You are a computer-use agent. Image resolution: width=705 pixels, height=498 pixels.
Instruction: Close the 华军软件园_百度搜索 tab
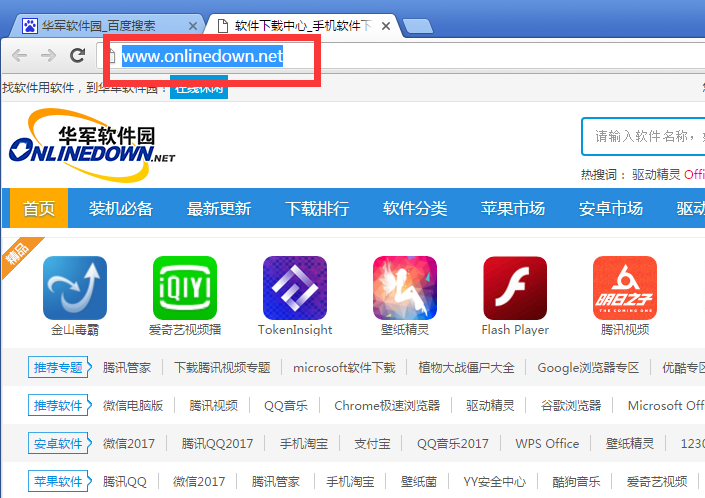[x=193, y=27]
